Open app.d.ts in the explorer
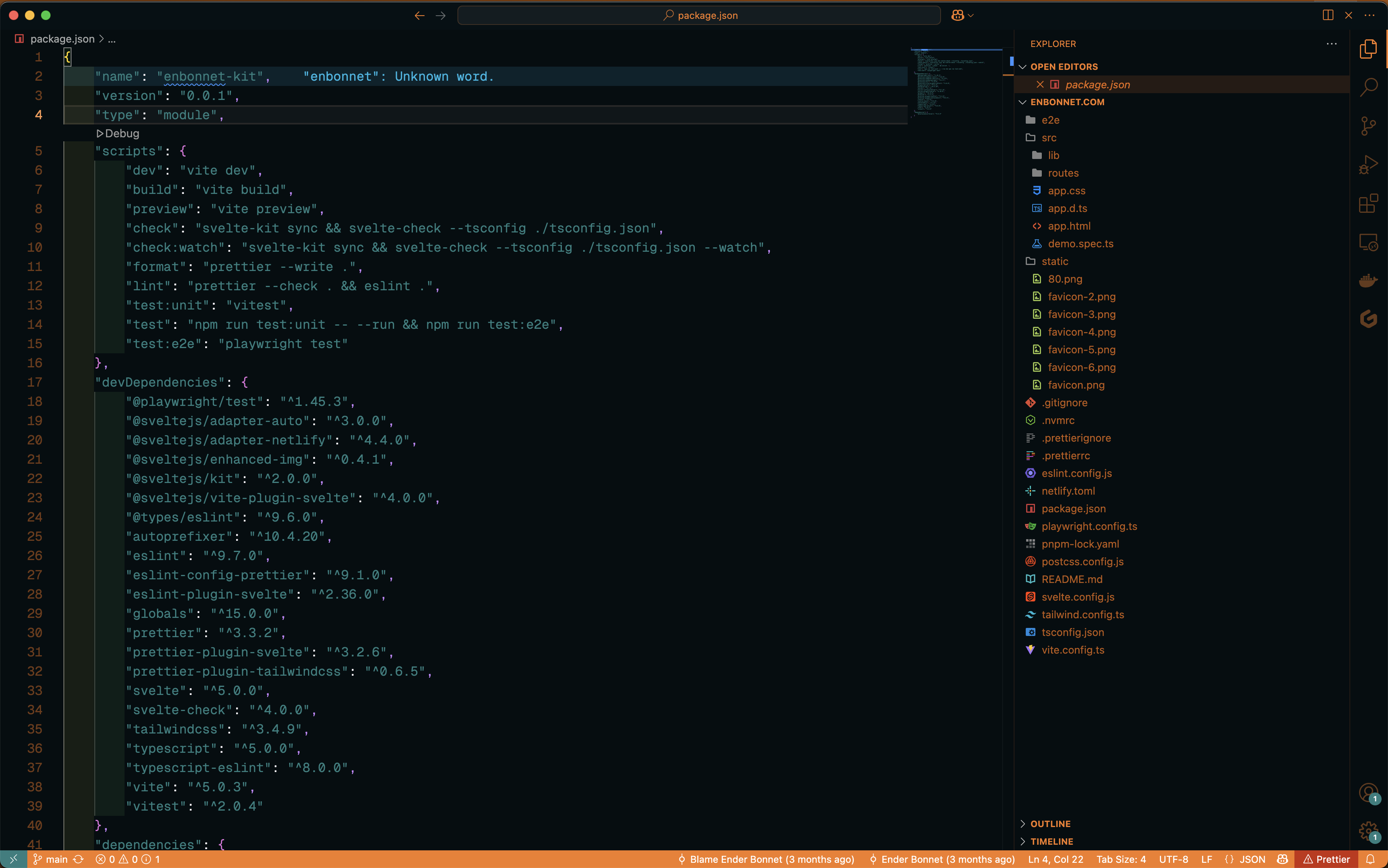The width and height of the screenshot is (1388, 868). pyautogui.click(x=1067, y=208)
